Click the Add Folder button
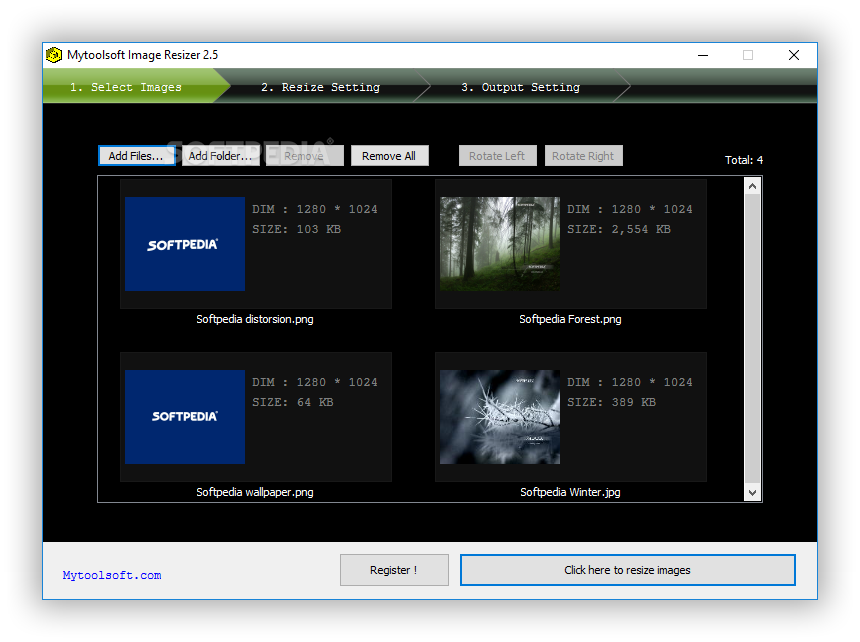Viewport: 860px width, 642px height. coord(220,156)
